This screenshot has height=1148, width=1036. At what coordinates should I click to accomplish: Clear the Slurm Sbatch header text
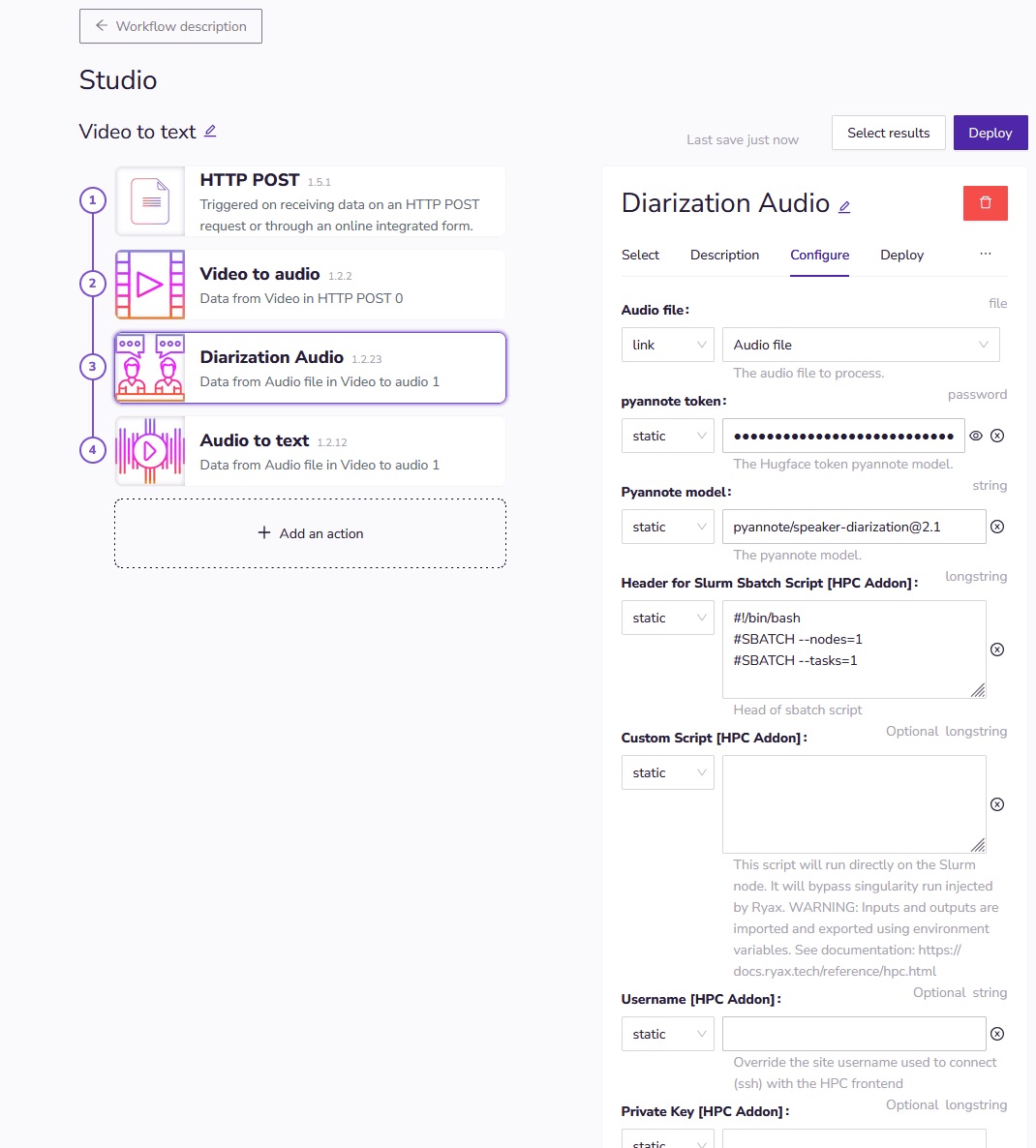(997, 650)
